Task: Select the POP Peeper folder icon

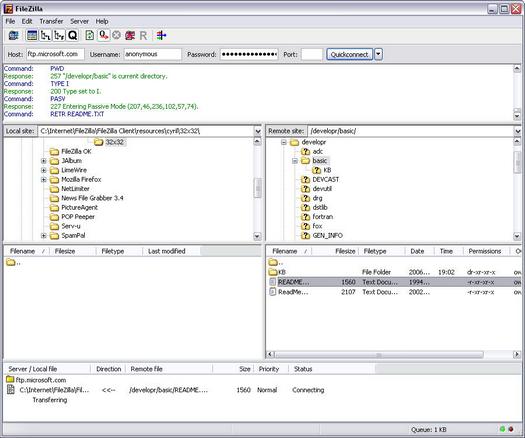Action: coord(54,217)
